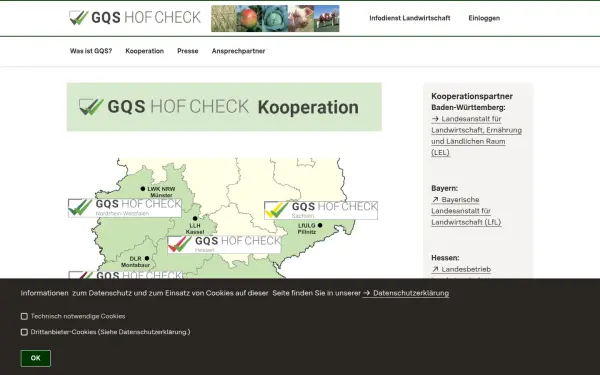
Task: Click the GQS Hof Check Kooperation banner
Action: pos(224,107)
